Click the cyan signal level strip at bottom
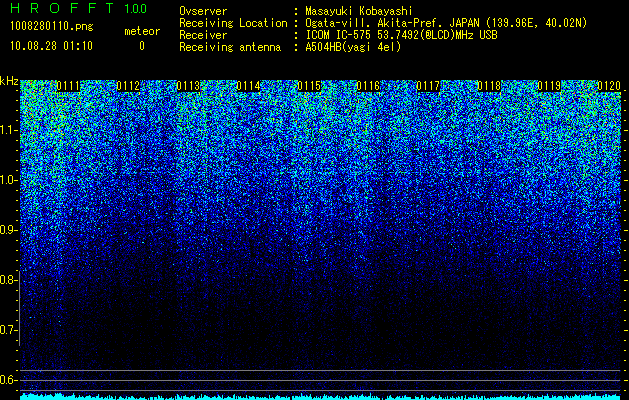 pyautogui.click(x=321, y=397)
